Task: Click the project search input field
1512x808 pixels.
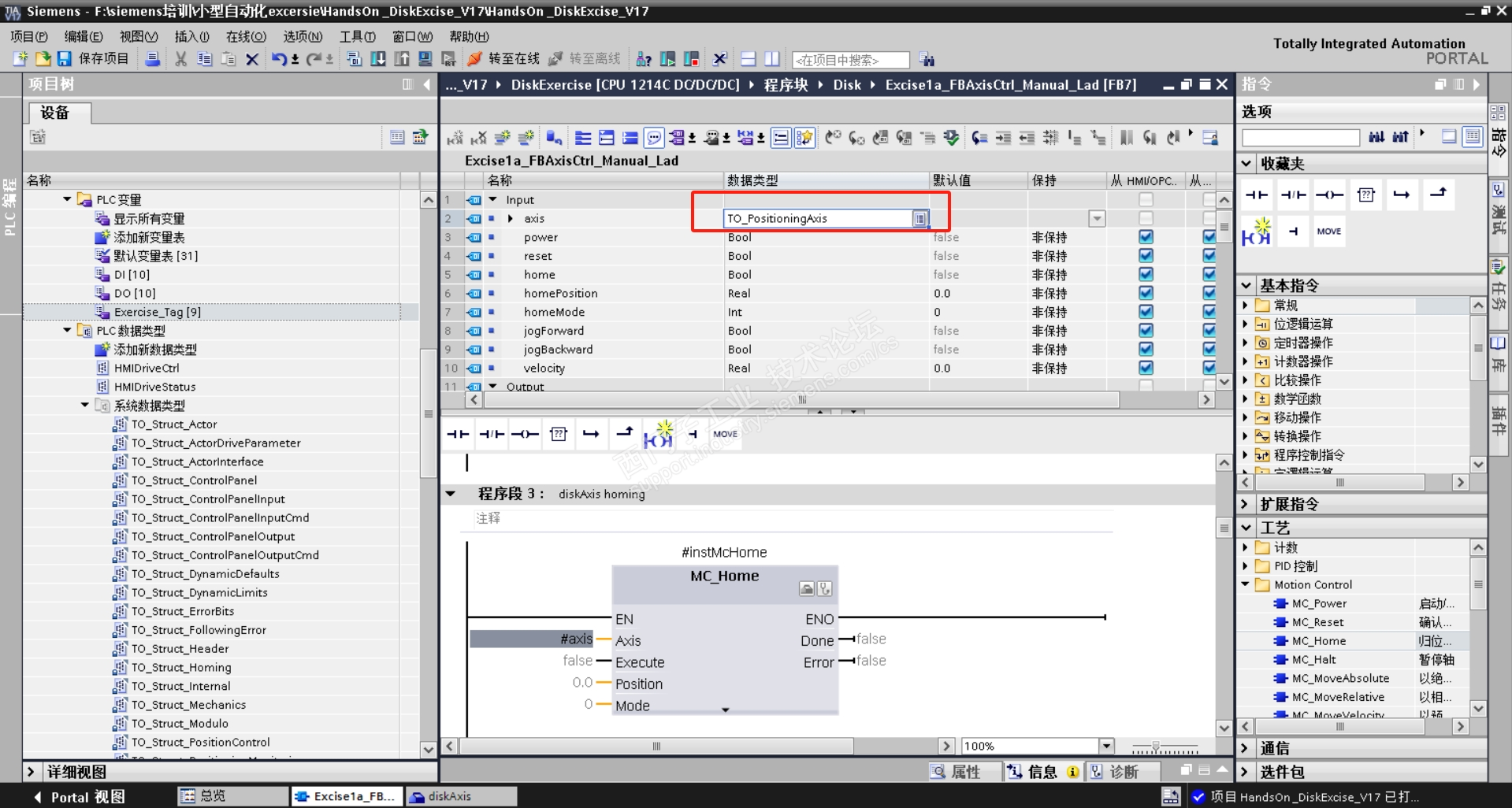Action: tap(850, 60)
